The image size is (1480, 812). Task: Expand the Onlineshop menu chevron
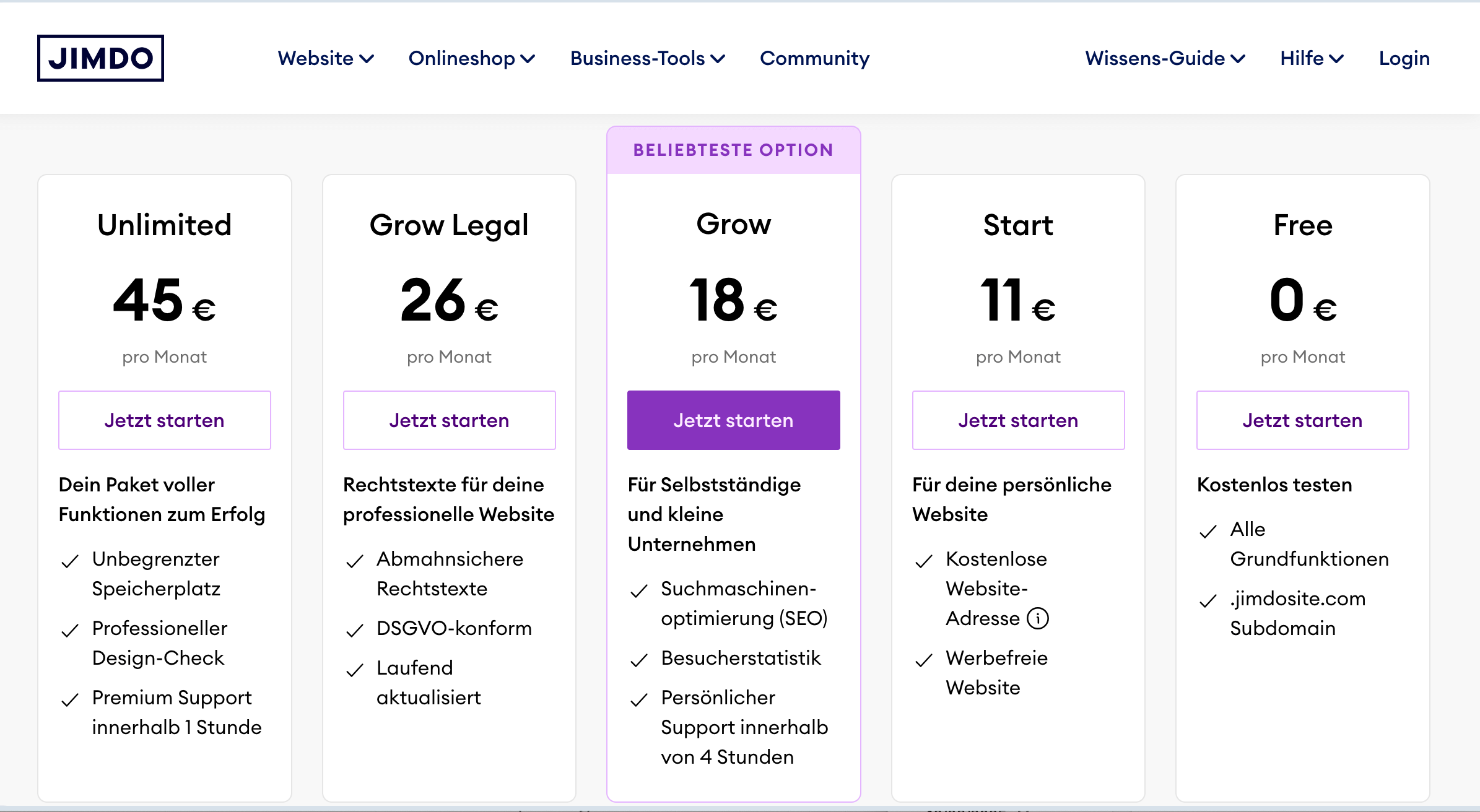pyautogui.click(x=528, y=59)
